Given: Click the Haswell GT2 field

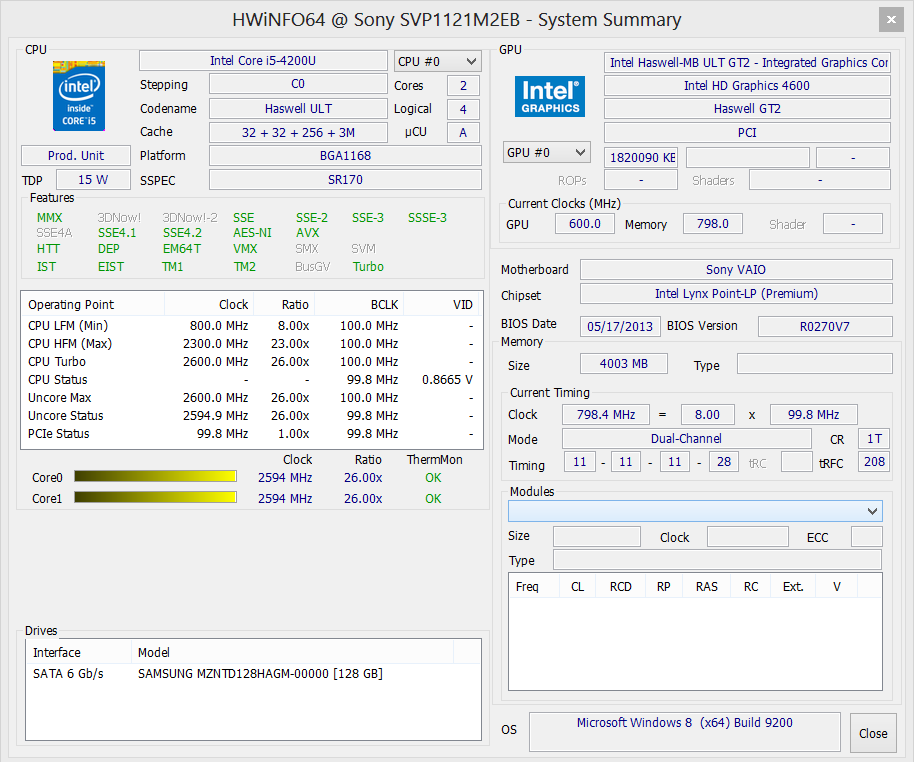Looking at the screenshot, I should point(747,109).
